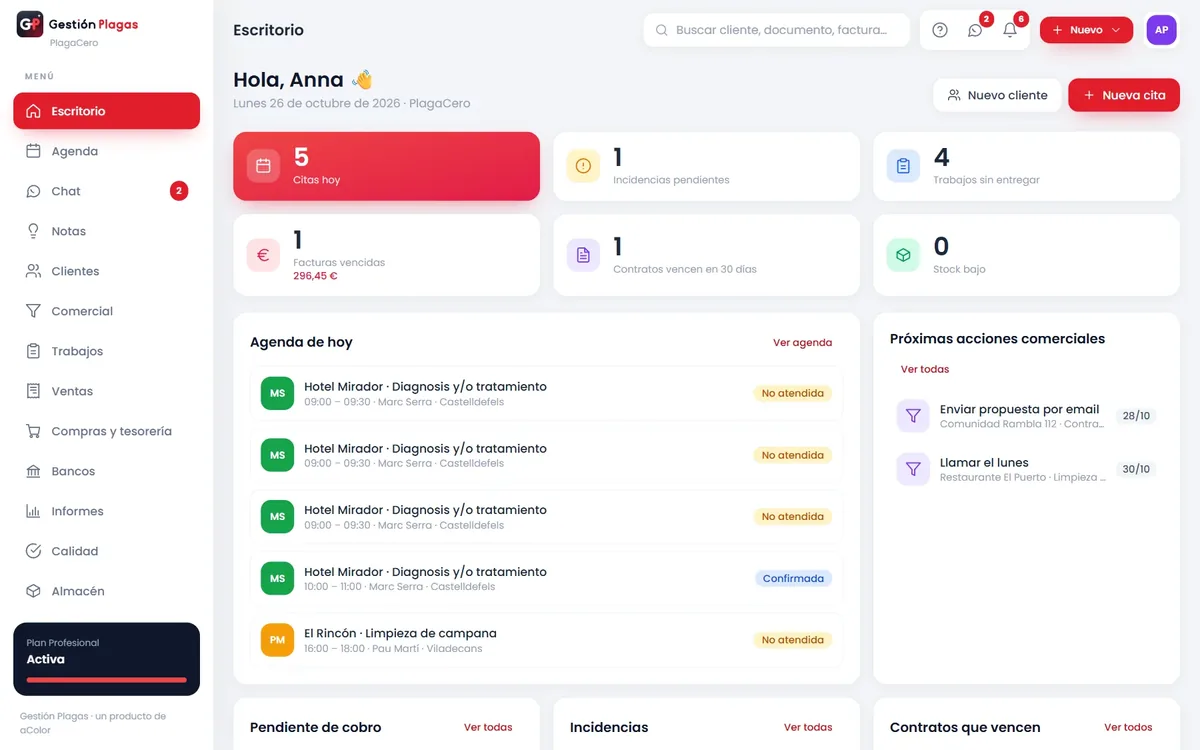Screen dimensions: 1200x750
Task: Open chat messages icon in top bar
Action: point(975,30)
